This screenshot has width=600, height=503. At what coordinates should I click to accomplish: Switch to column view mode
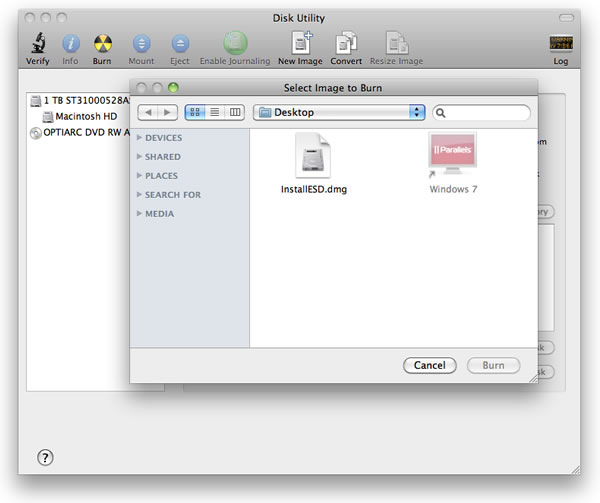(235, 113)
